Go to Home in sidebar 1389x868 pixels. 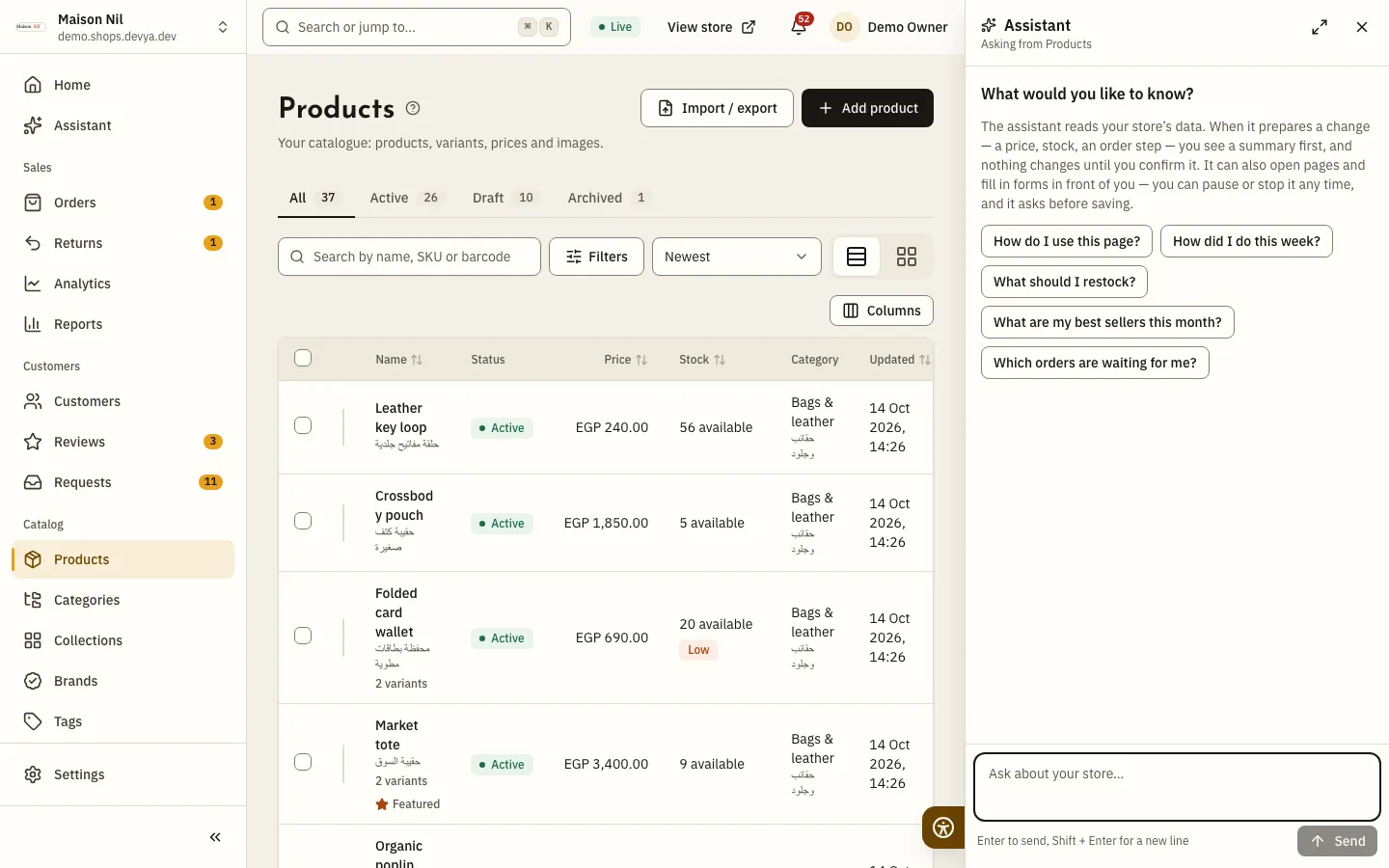(x=123, y=85)
